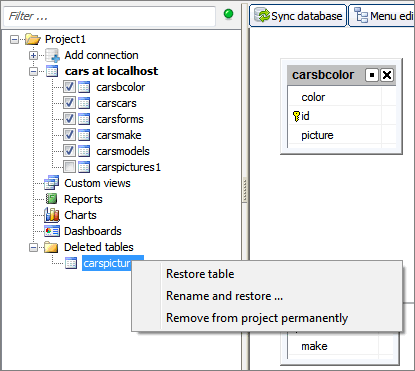Click the green status indicator beside filter

pos(229,14)
